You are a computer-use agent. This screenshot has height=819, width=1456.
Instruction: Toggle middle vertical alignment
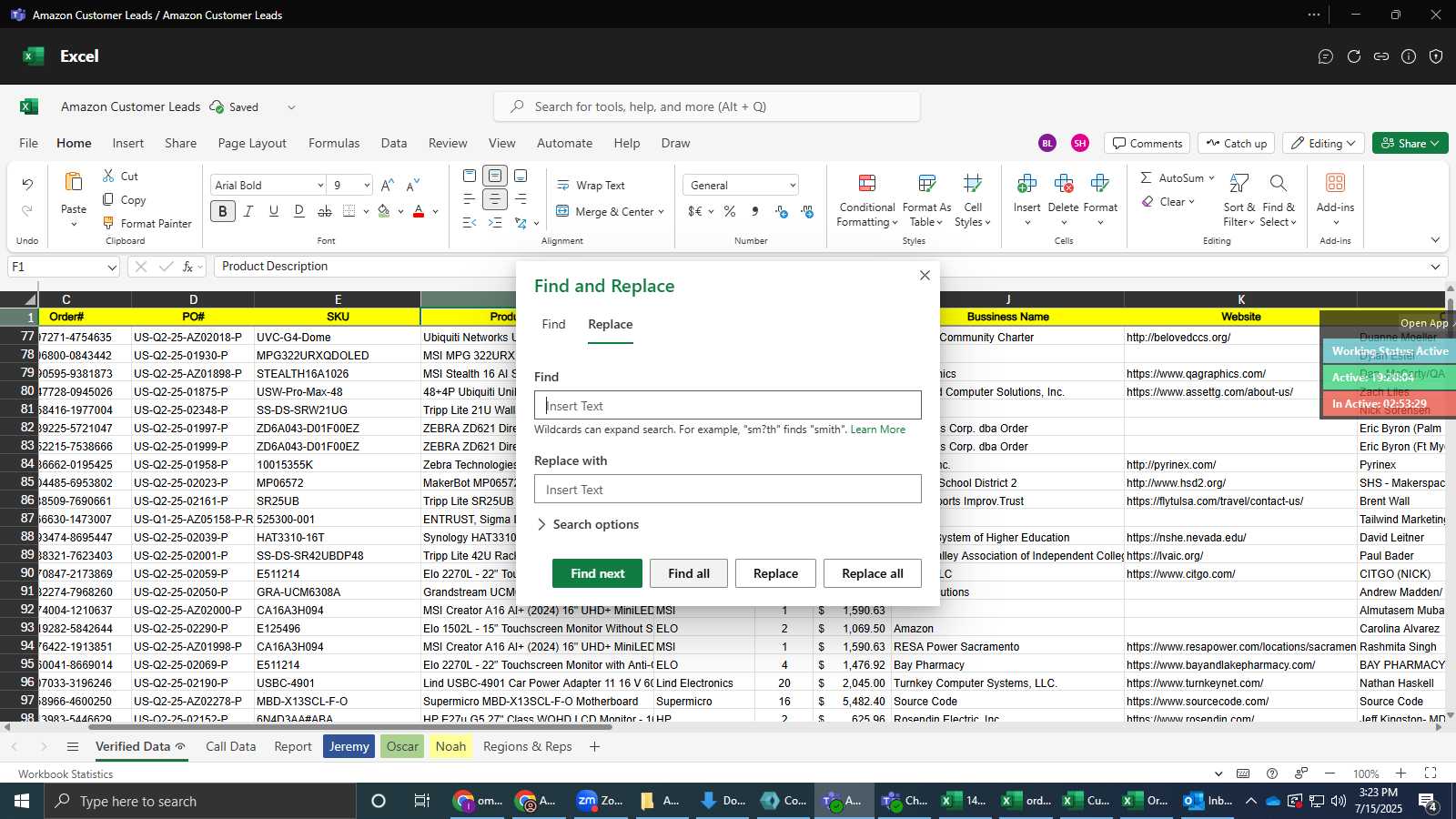point(495,176)
